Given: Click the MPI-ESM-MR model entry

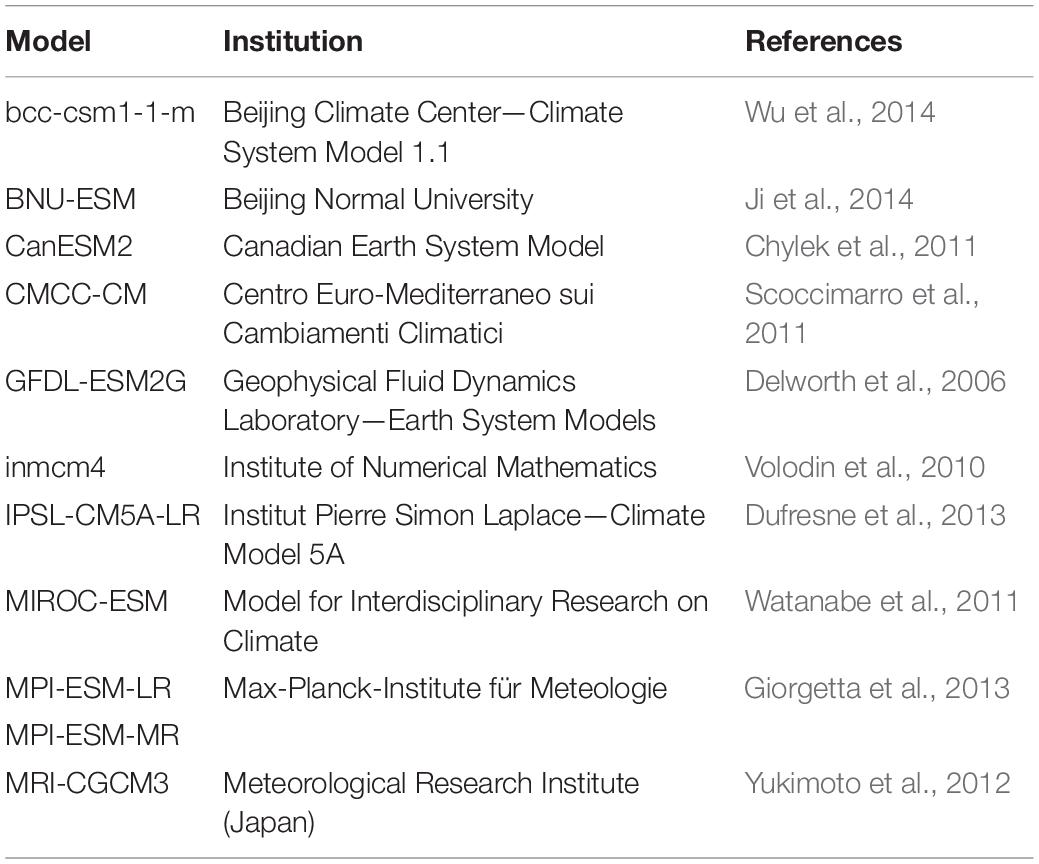Looking at the screenshot, I should pos(92,735).
